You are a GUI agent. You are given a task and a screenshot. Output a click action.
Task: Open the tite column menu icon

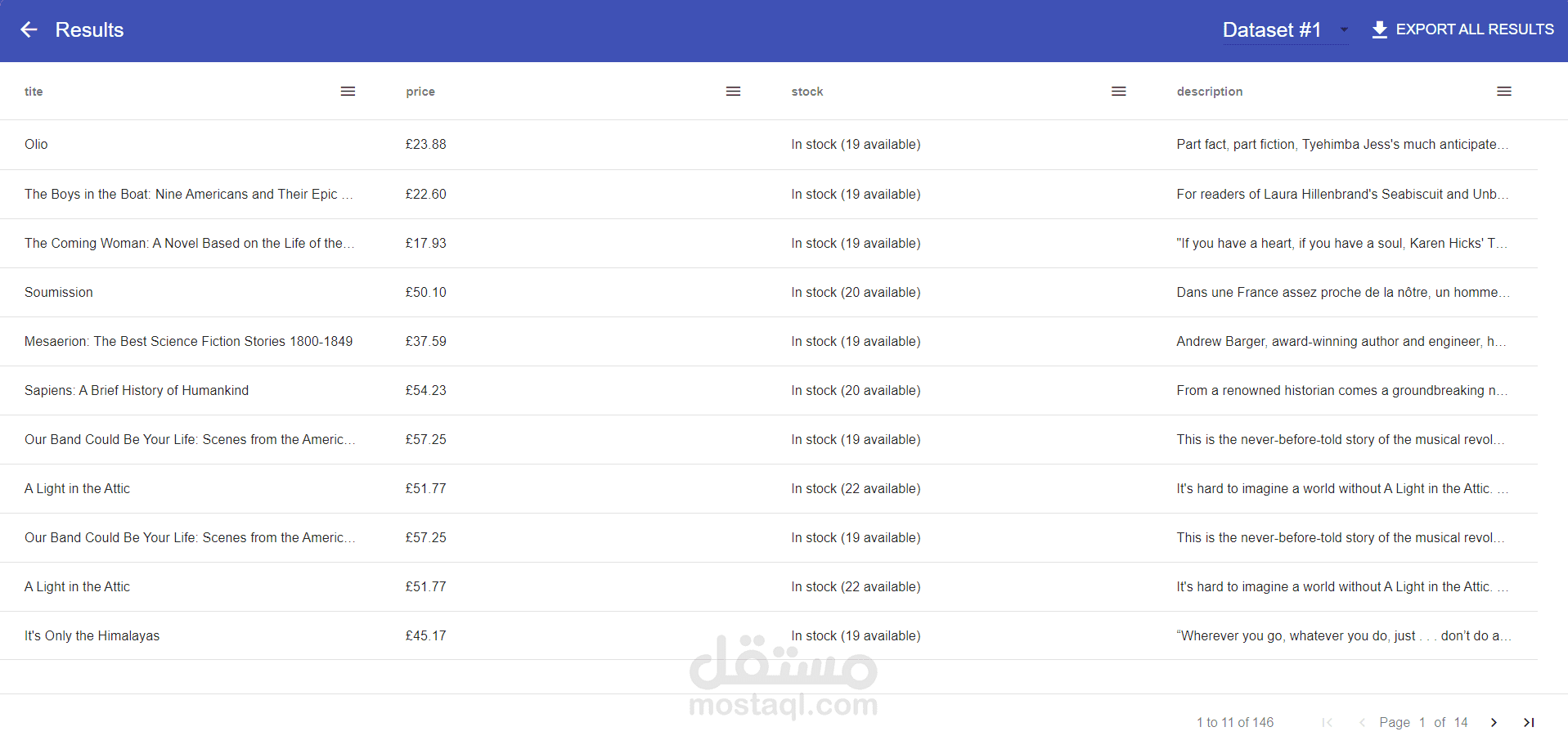point(348,92)
